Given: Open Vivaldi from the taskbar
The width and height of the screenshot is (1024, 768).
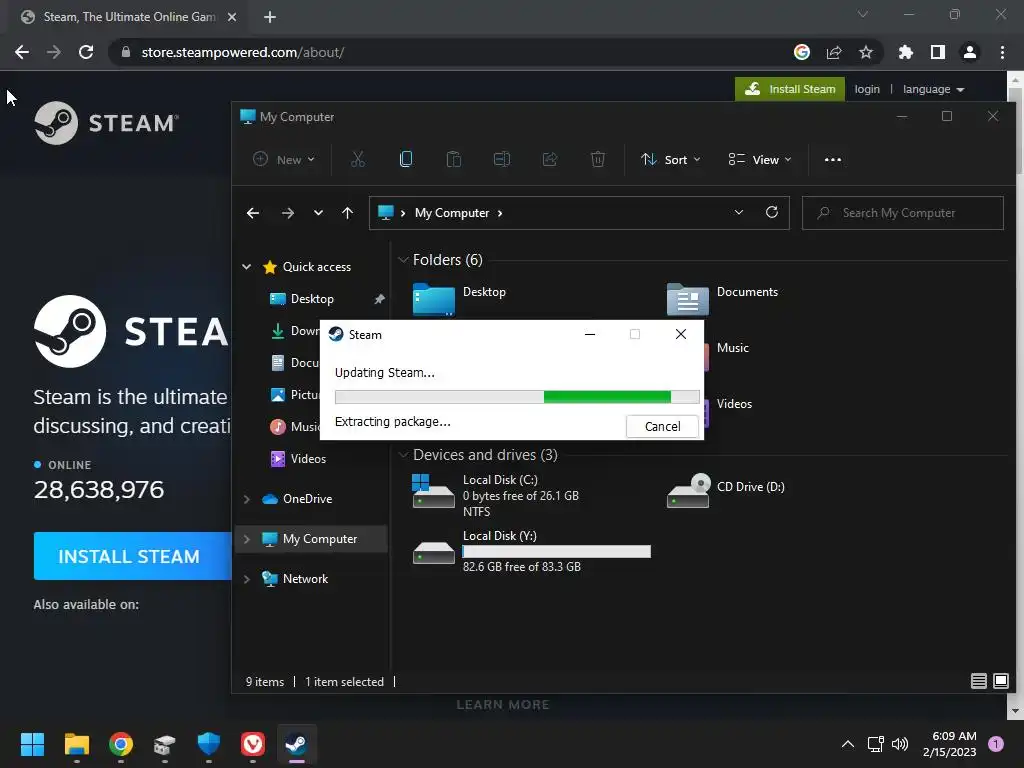Looking at the screenshot, I should (x=253, y=744).
